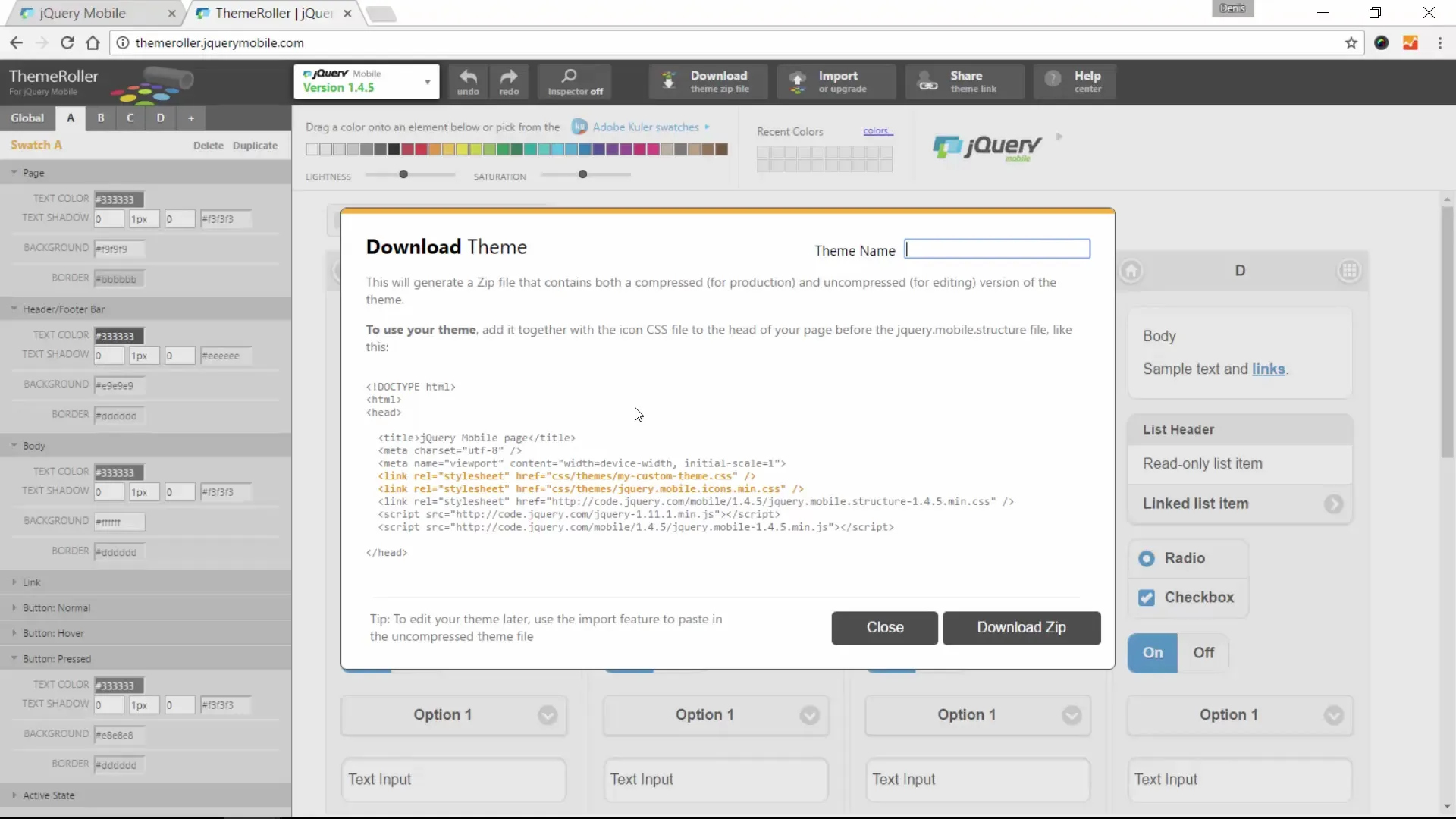Click the home icon in swatch D header
Viewport: 1456px width, 819px height.
pos(1131,271)
